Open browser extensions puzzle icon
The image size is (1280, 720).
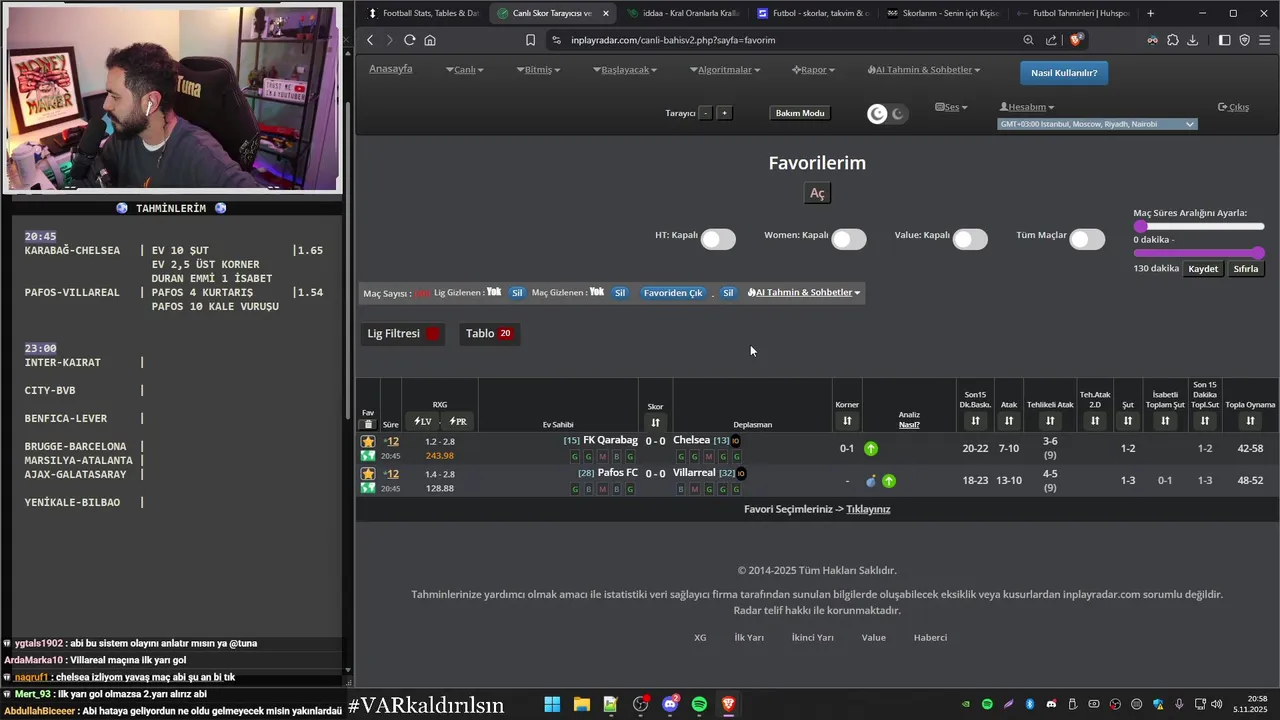1172,40
